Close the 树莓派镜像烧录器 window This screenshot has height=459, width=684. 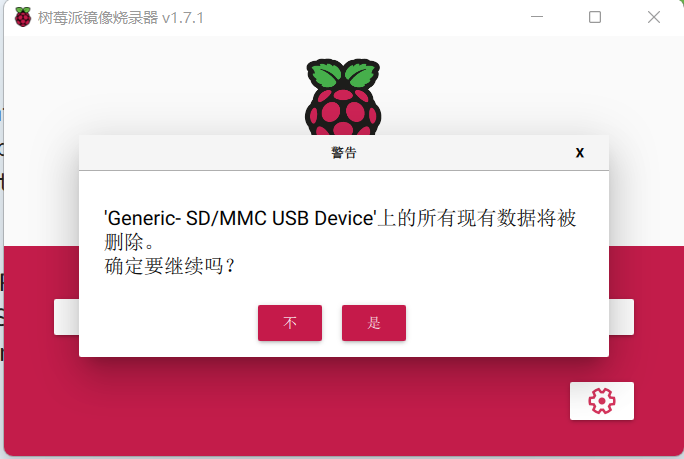653,17
